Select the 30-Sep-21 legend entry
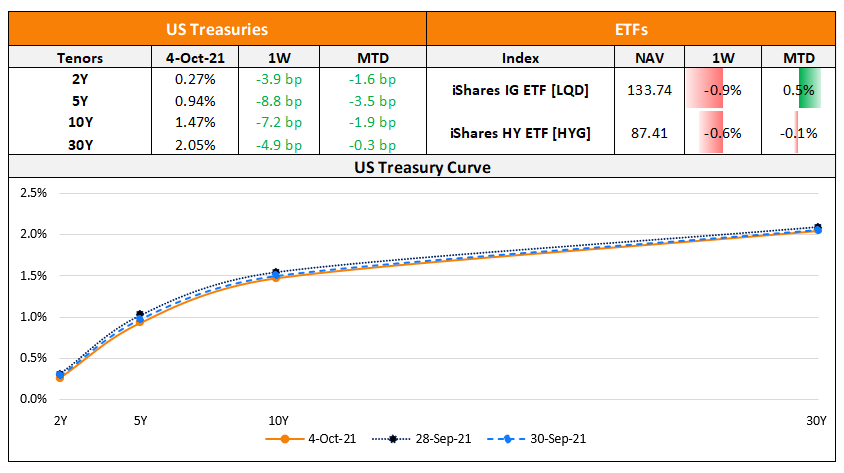 (x=538, y=438)
